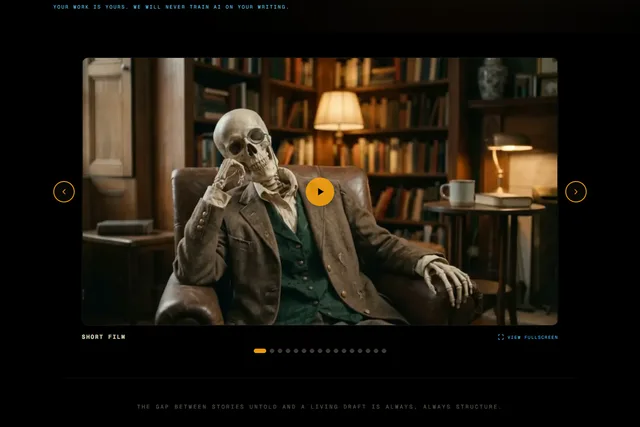This screenshot has width=640, height=427.
Task: Open the View Fullscreen link
Action: 527,337
